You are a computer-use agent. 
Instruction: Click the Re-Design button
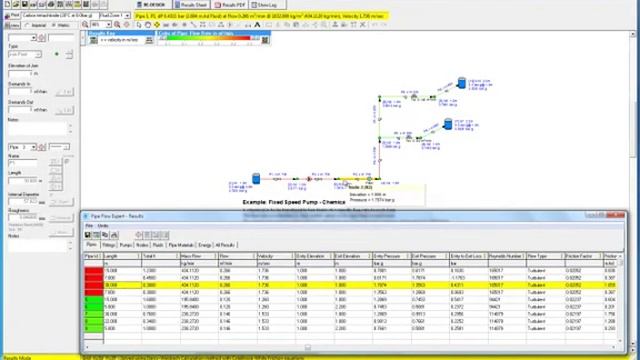click(151, 5)
